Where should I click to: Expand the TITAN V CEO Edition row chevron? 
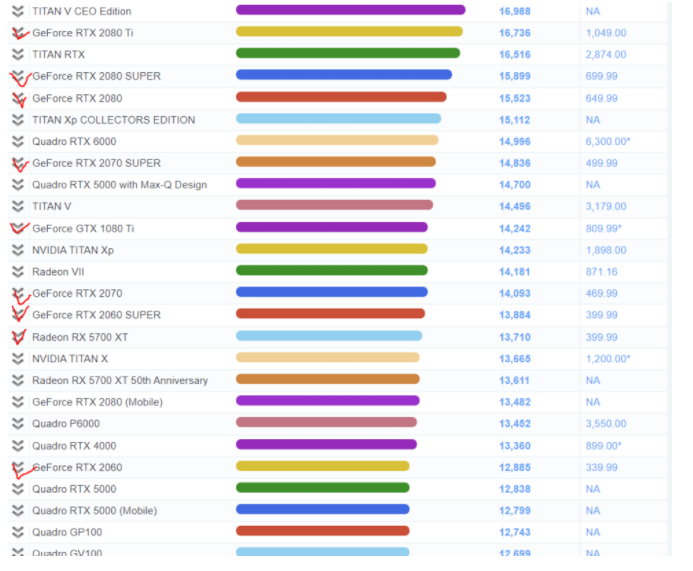click(x=18, y=11)
